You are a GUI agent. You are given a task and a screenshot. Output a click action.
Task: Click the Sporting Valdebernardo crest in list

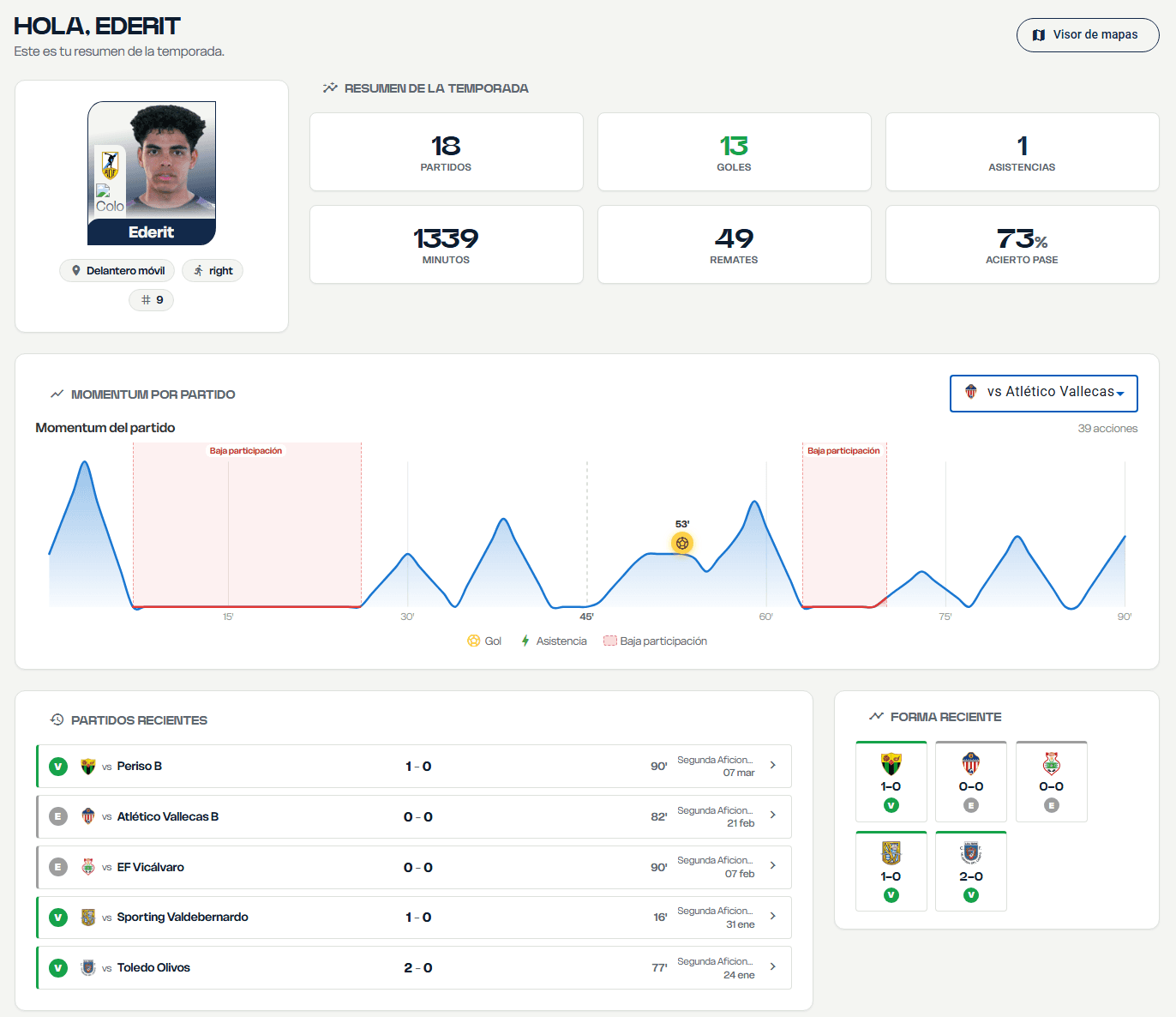87,918
